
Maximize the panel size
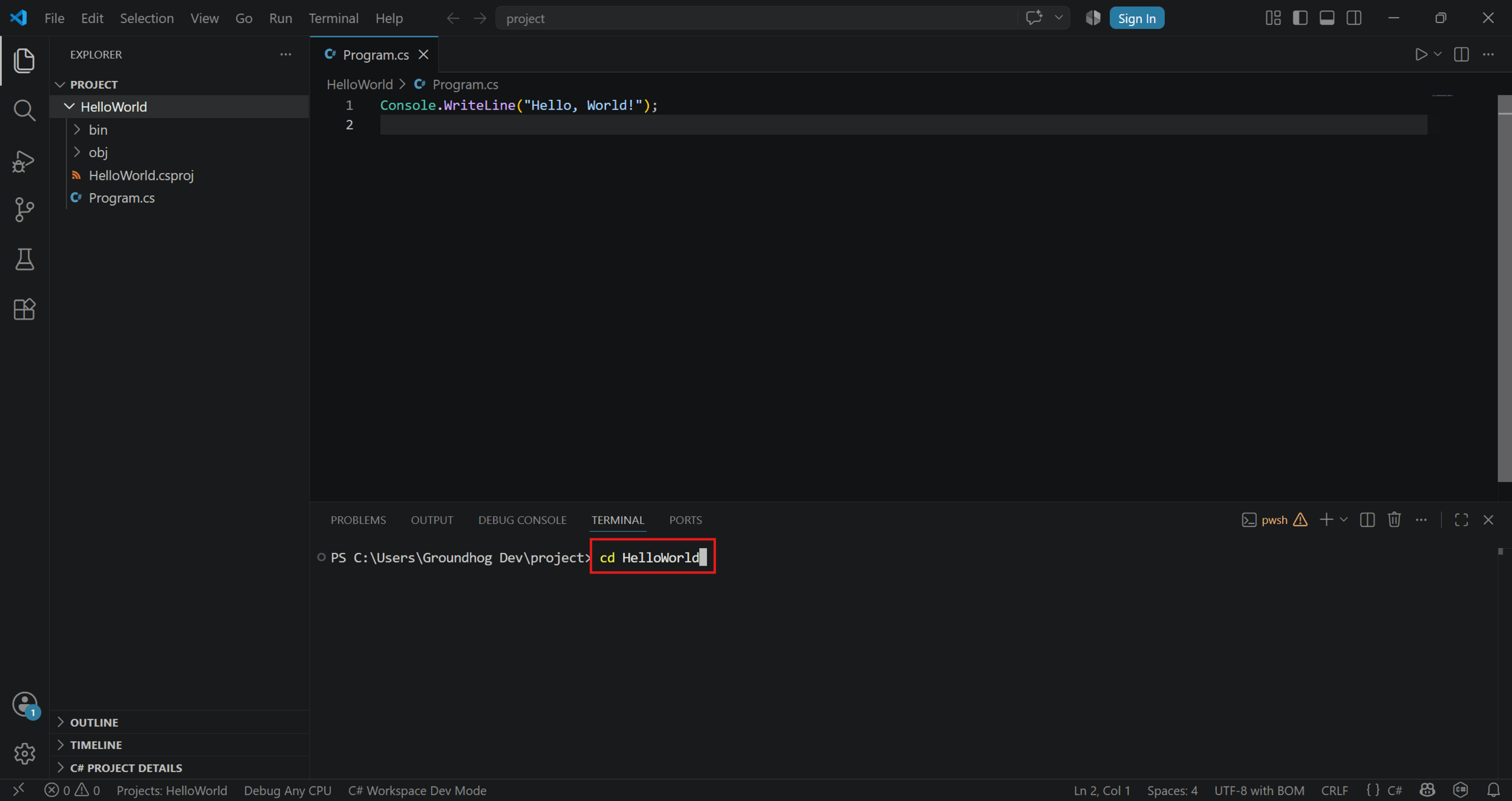pos(1461,520)
